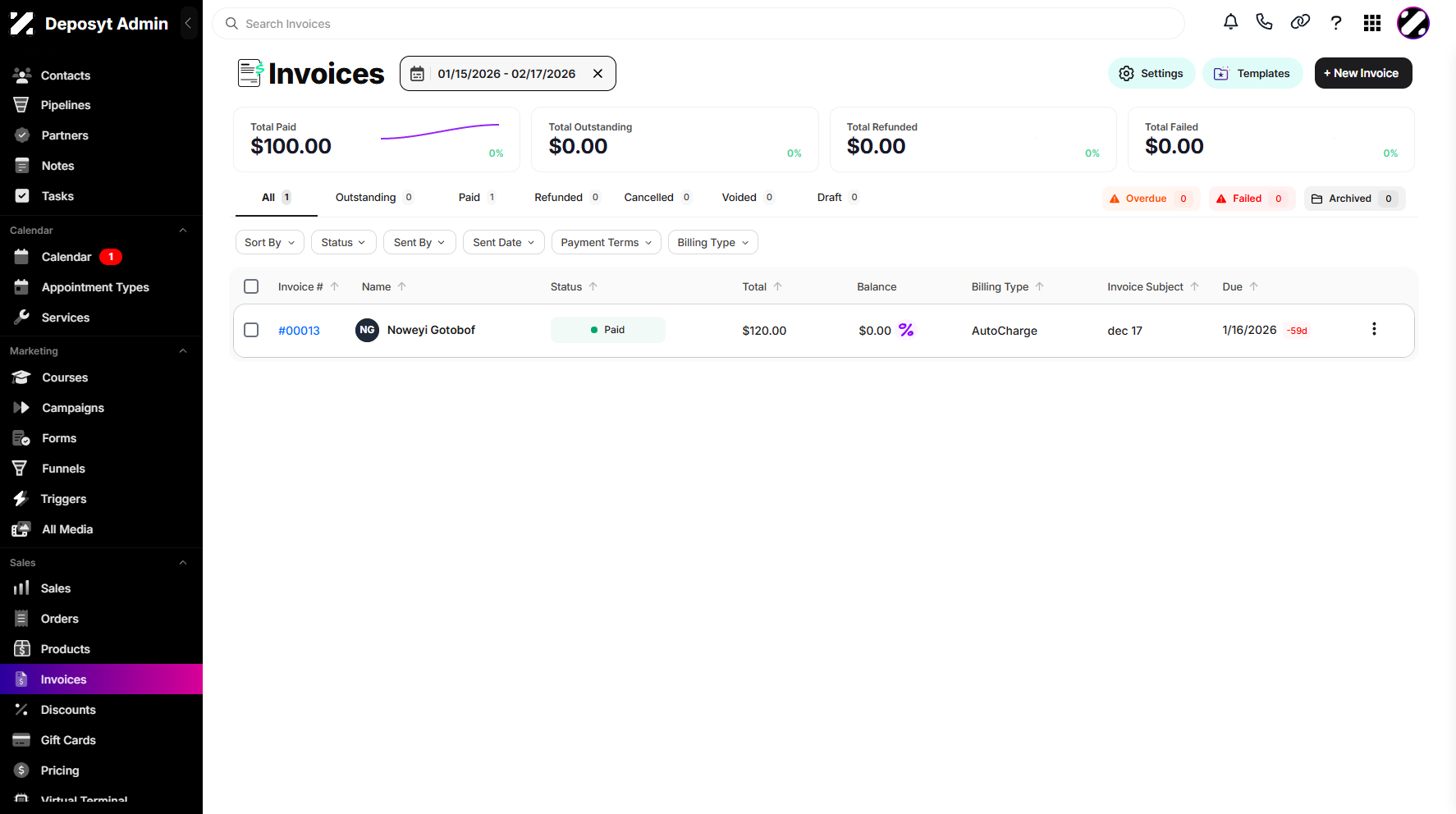The image size is (1456, 814).
Task: Open the Status filter dropdown
Action: point(344,242)
